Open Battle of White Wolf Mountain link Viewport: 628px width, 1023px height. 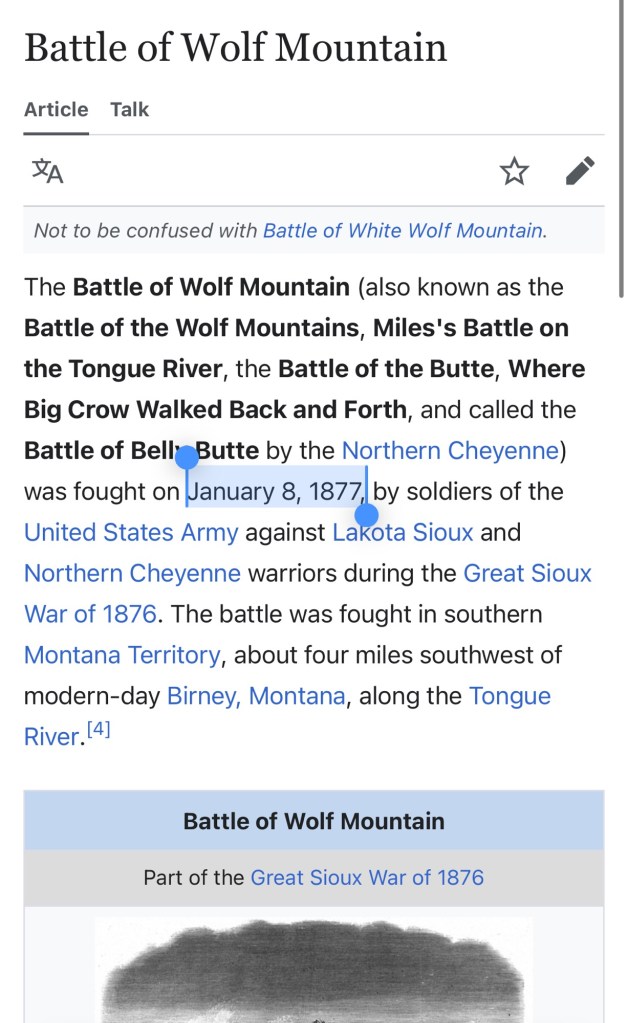pyautogui.click(x=404, y=231)
